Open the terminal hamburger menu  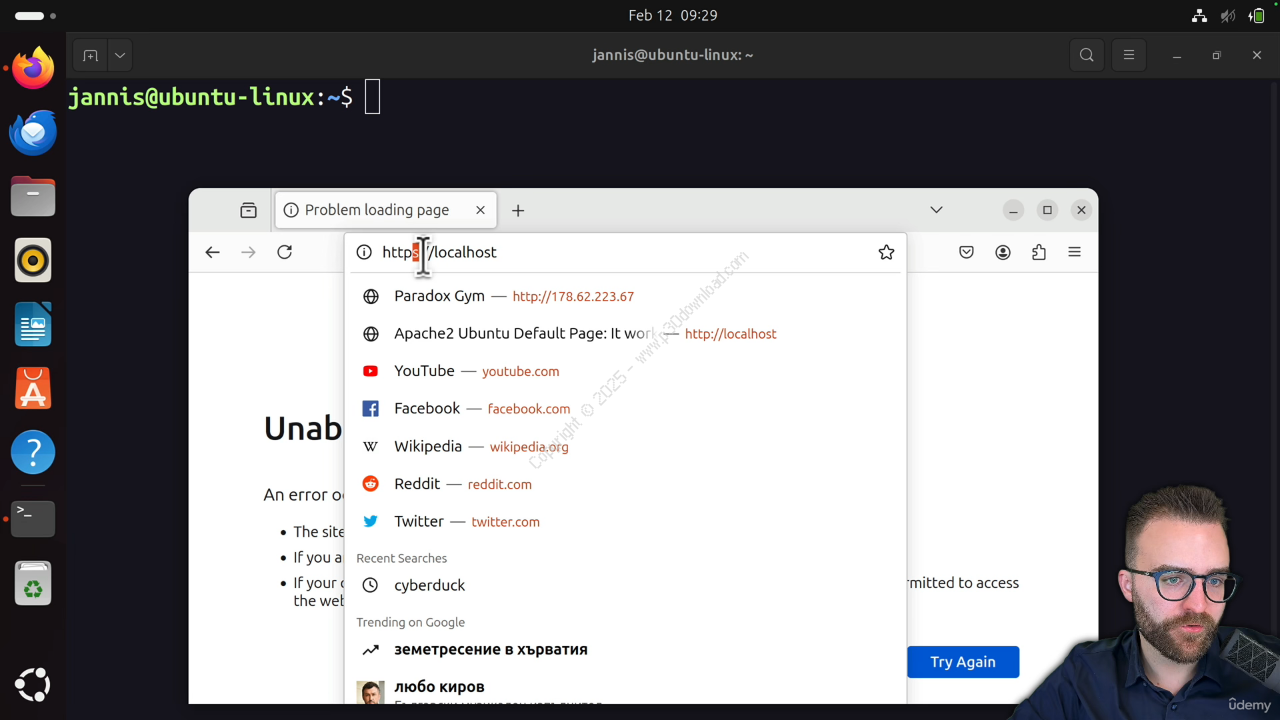(1129, 55)
